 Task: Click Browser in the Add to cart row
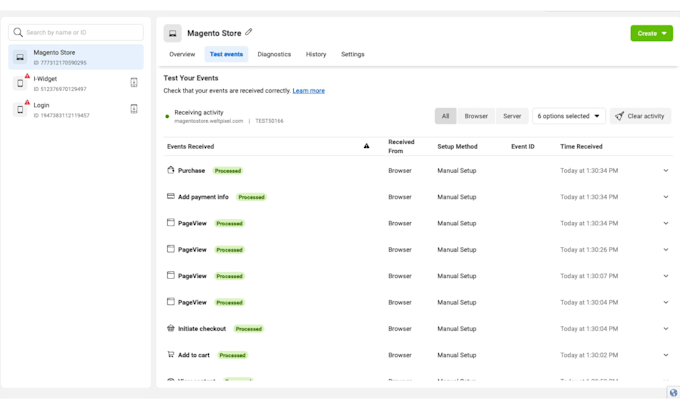400,355
